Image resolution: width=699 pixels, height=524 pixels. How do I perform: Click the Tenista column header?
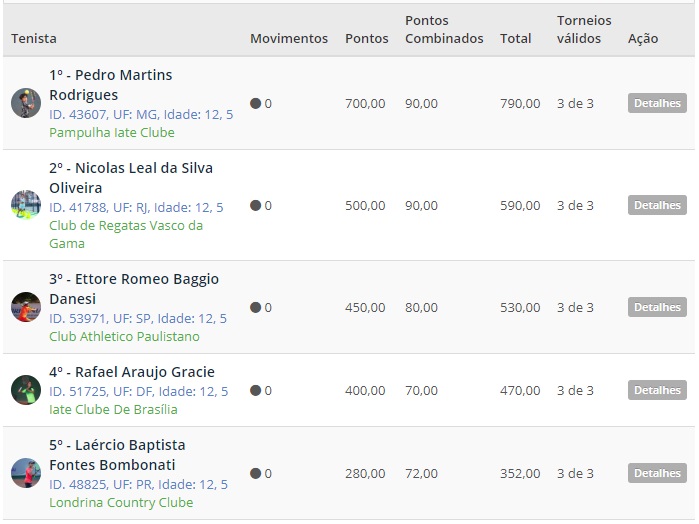click(34, 39)
